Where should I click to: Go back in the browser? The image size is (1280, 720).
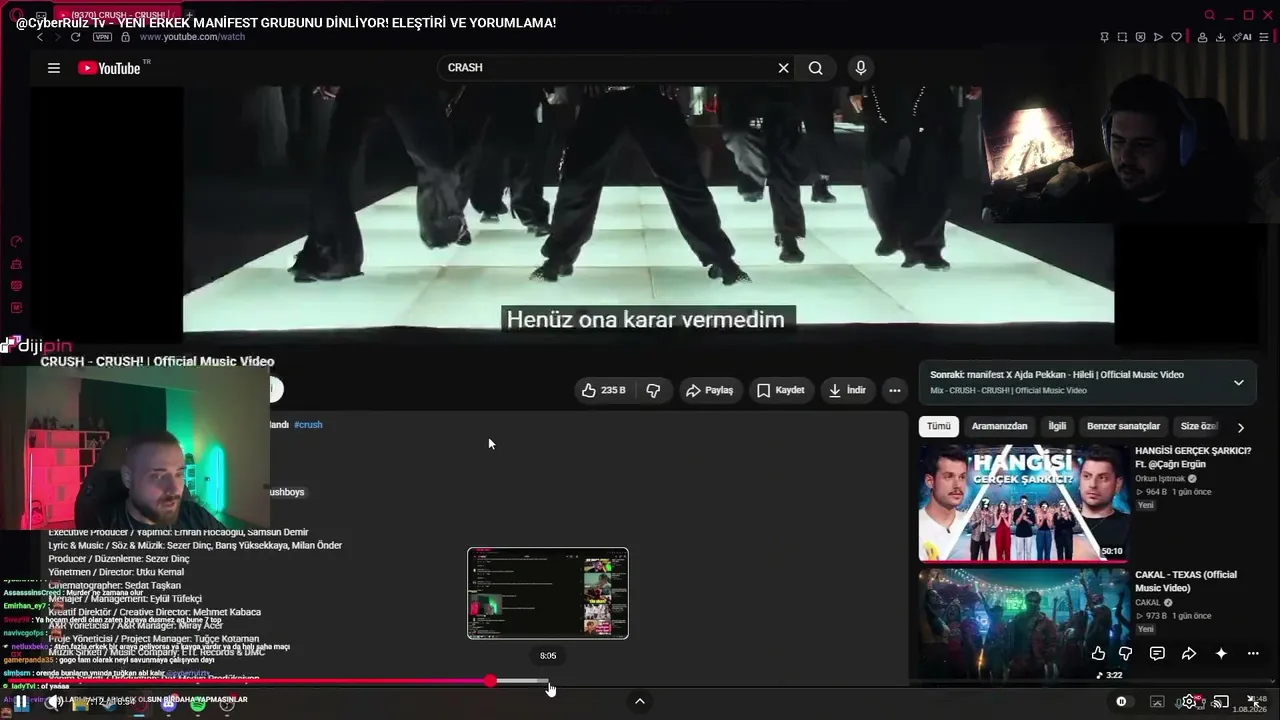point(40,37)
